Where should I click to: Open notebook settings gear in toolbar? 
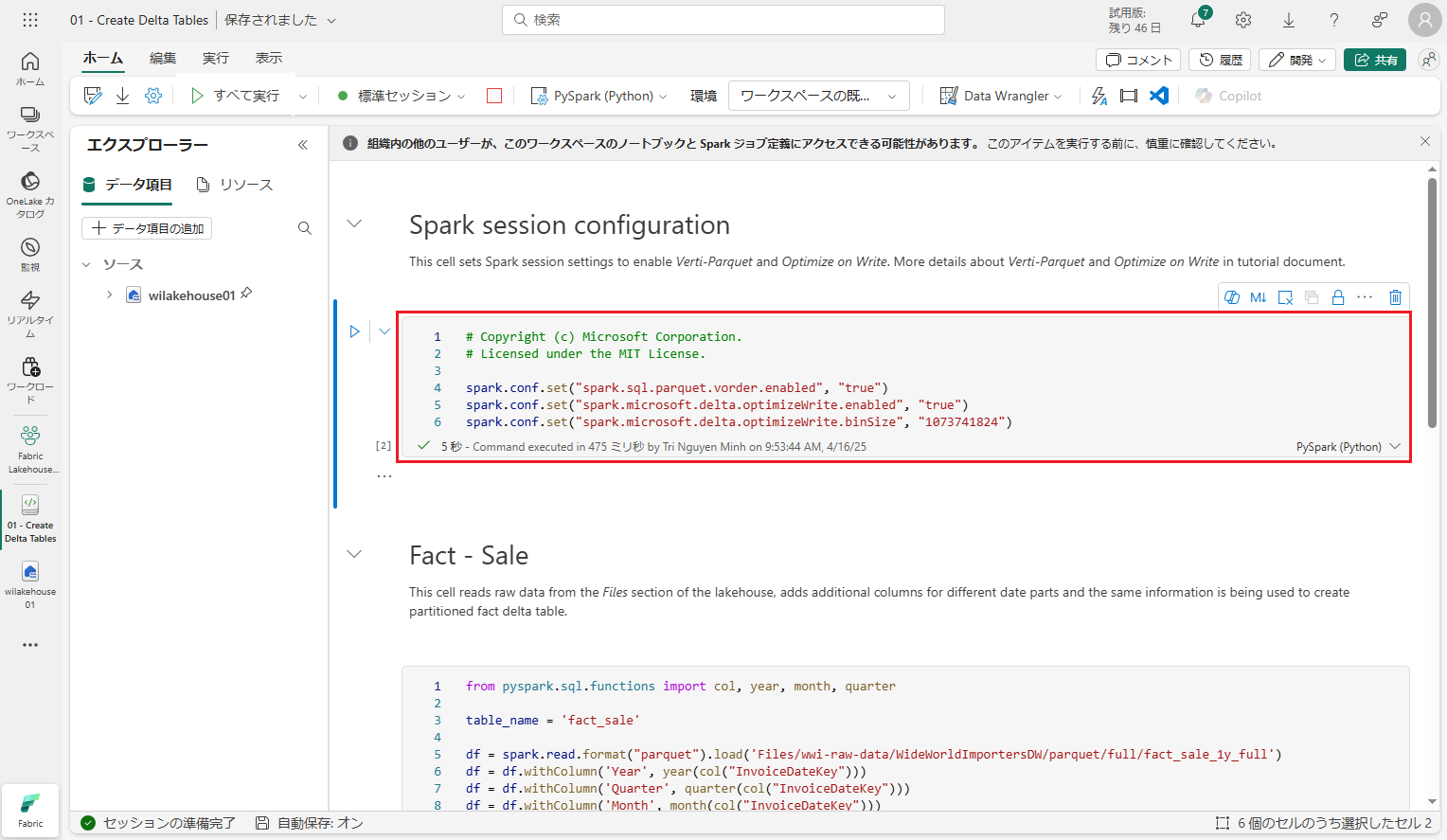coord(153,96)
